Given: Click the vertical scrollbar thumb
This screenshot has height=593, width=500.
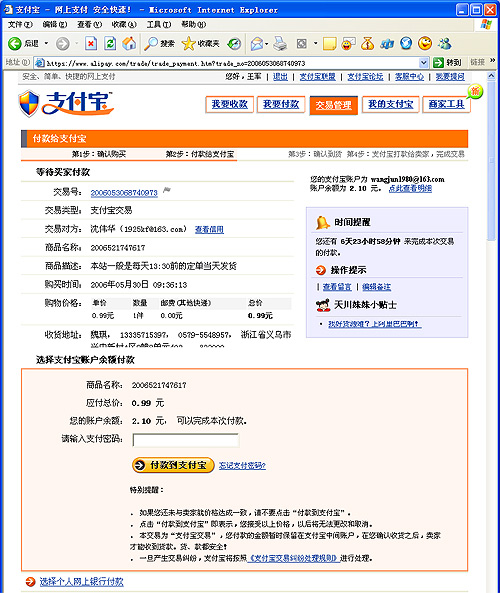Looking at the screenshot, I should click(x=491, y=162).
